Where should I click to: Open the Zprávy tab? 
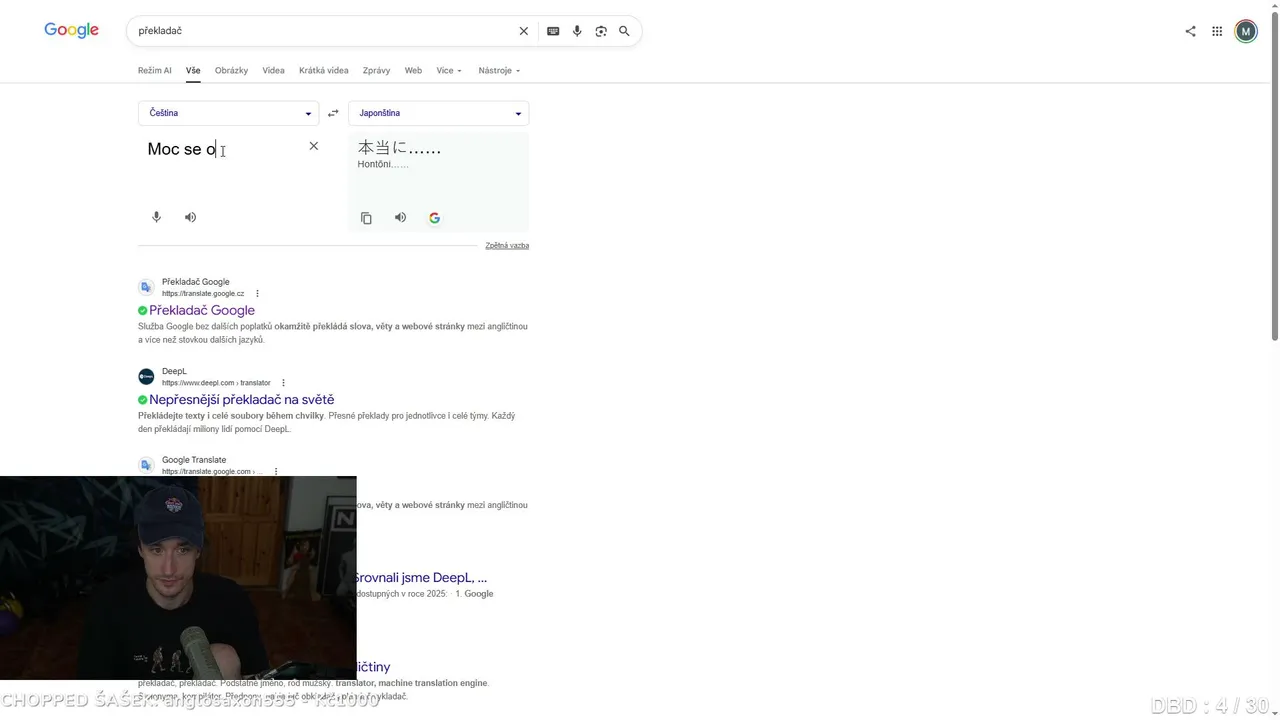pyautogui.click(x=376, y=71)
